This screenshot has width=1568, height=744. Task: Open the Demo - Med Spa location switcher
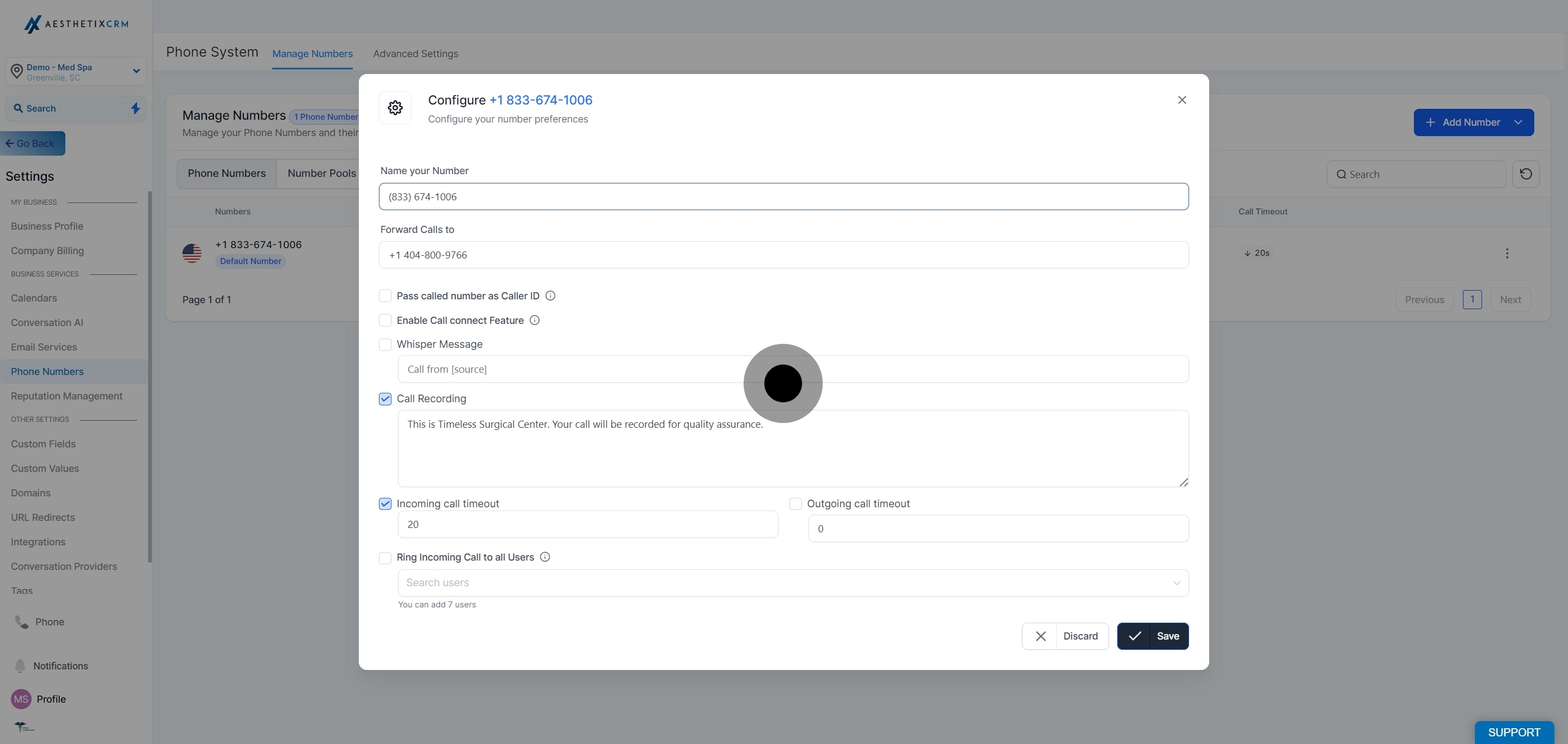point(76,72)
